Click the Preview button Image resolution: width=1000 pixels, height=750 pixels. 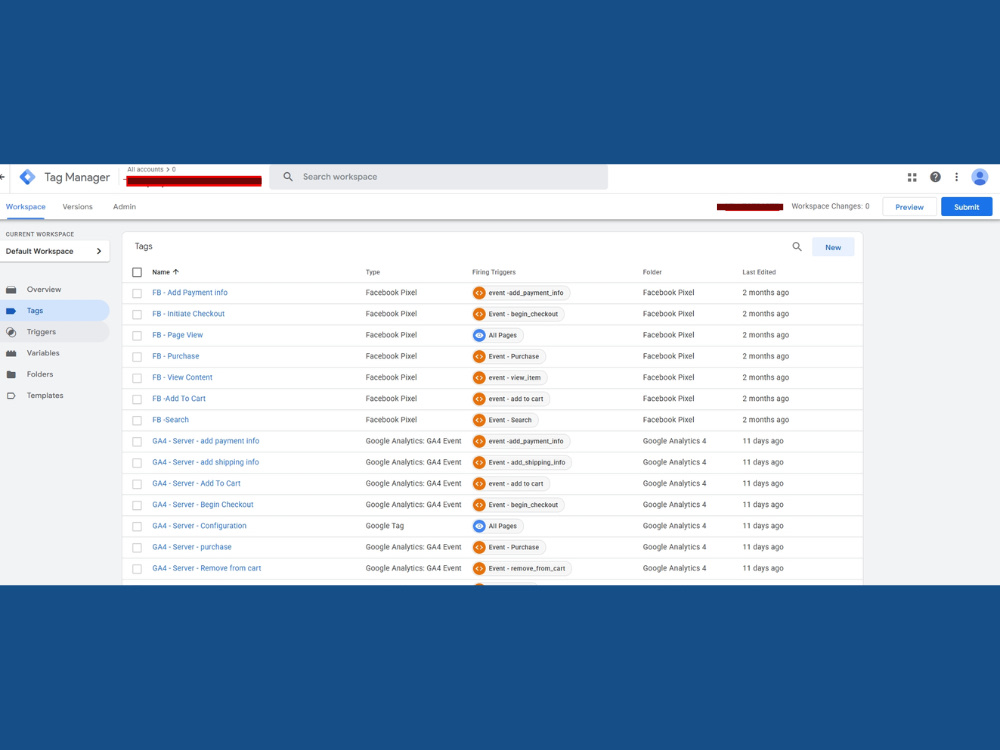click(x=909, y=207)
